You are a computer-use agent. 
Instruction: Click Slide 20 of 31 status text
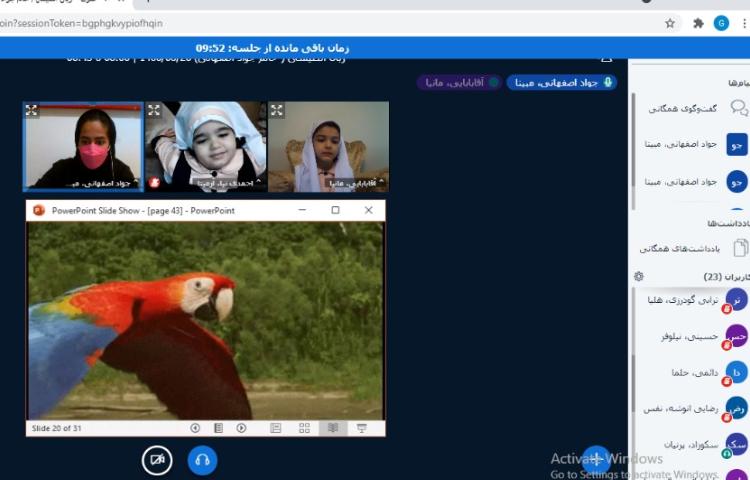[x=56, y=428]
